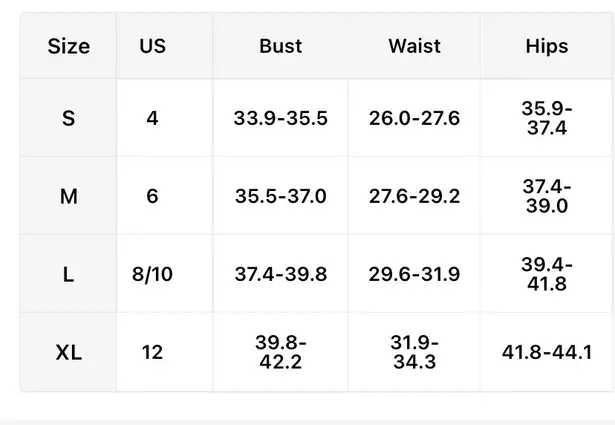Click bust measurement 33.9-35.5

click(280, 118)
